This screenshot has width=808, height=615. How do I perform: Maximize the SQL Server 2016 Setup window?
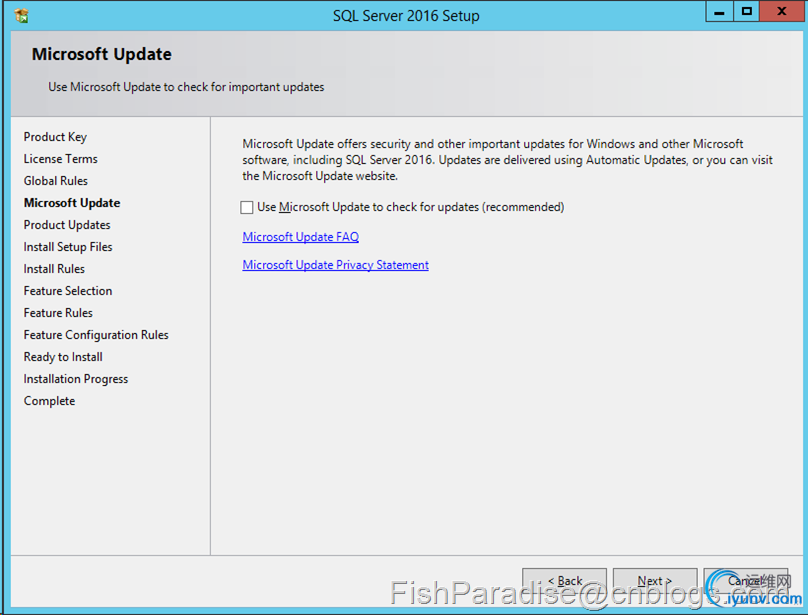746,11
